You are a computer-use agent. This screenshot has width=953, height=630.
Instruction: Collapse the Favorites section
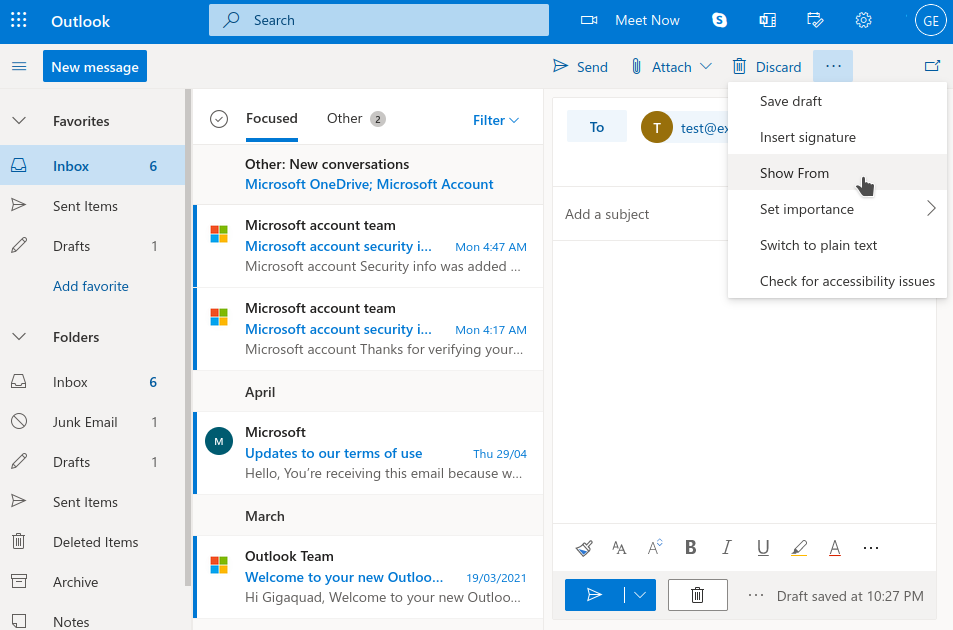point(20,120)
